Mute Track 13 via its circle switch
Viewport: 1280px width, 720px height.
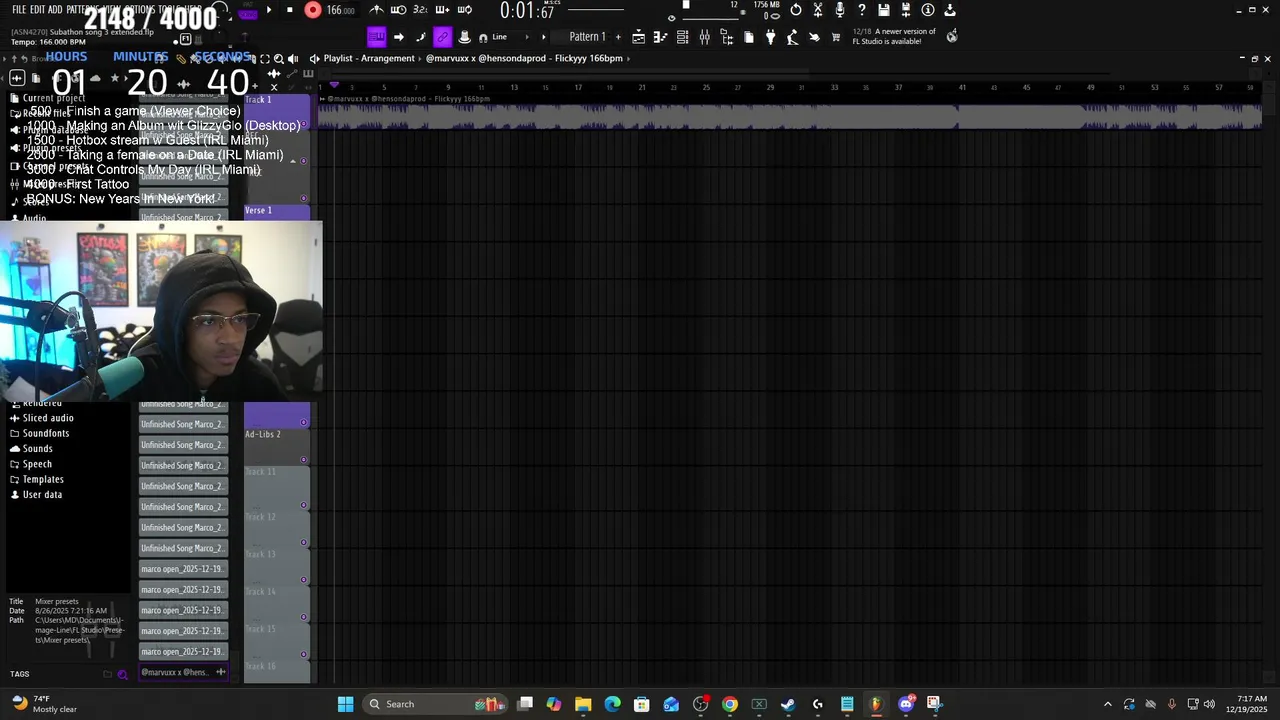[304, 580]
